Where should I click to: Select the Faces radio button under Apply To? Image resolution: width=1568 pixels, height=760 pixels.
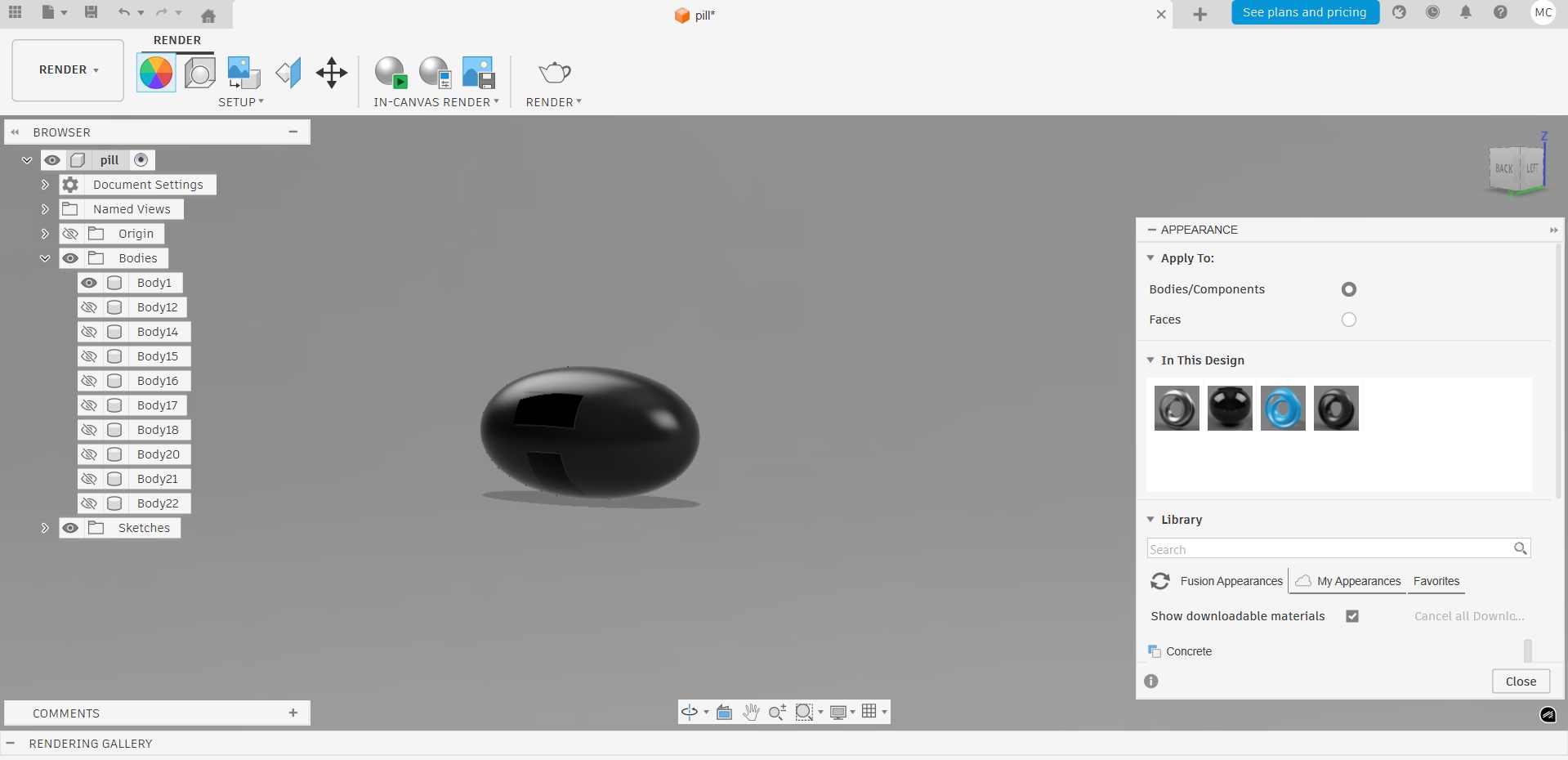(x=1347, y=320)
